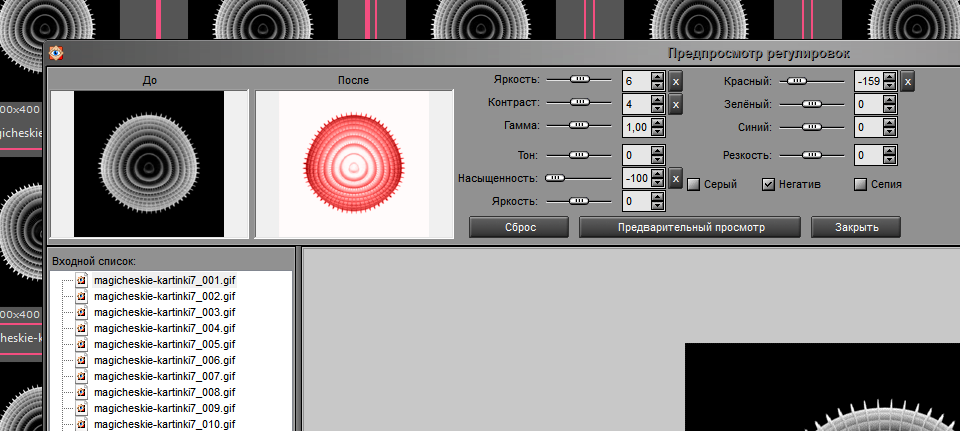Click the После preview thumbnail
This screenshot has width=960, height=431.
(x=354, y=164)
